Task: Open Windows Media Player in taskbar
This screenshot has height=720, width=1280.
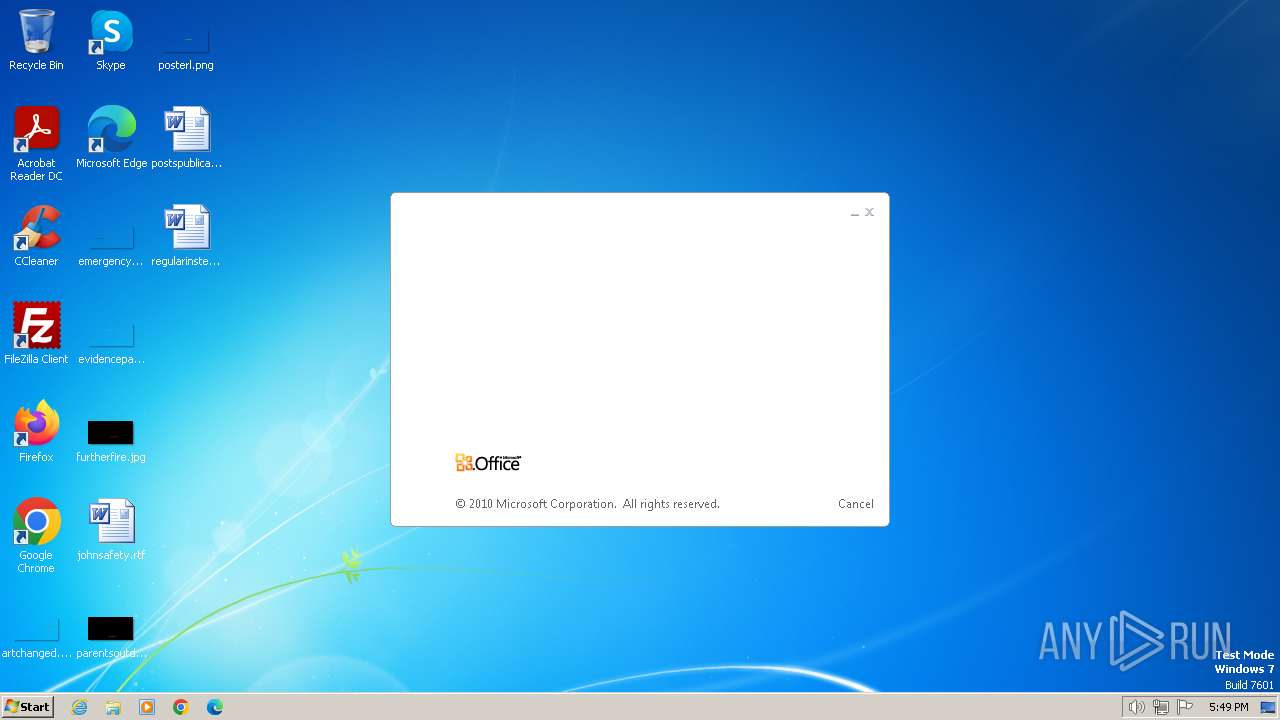Action: [147, 707]
